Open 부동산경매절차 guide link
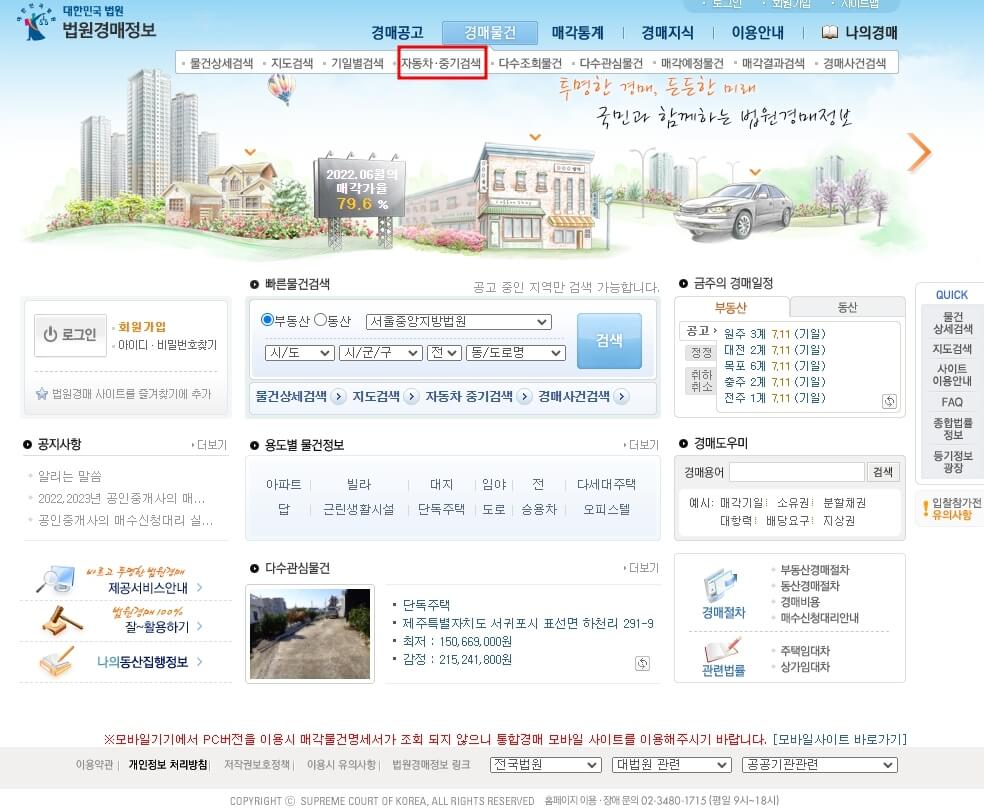 pos(814,570)
